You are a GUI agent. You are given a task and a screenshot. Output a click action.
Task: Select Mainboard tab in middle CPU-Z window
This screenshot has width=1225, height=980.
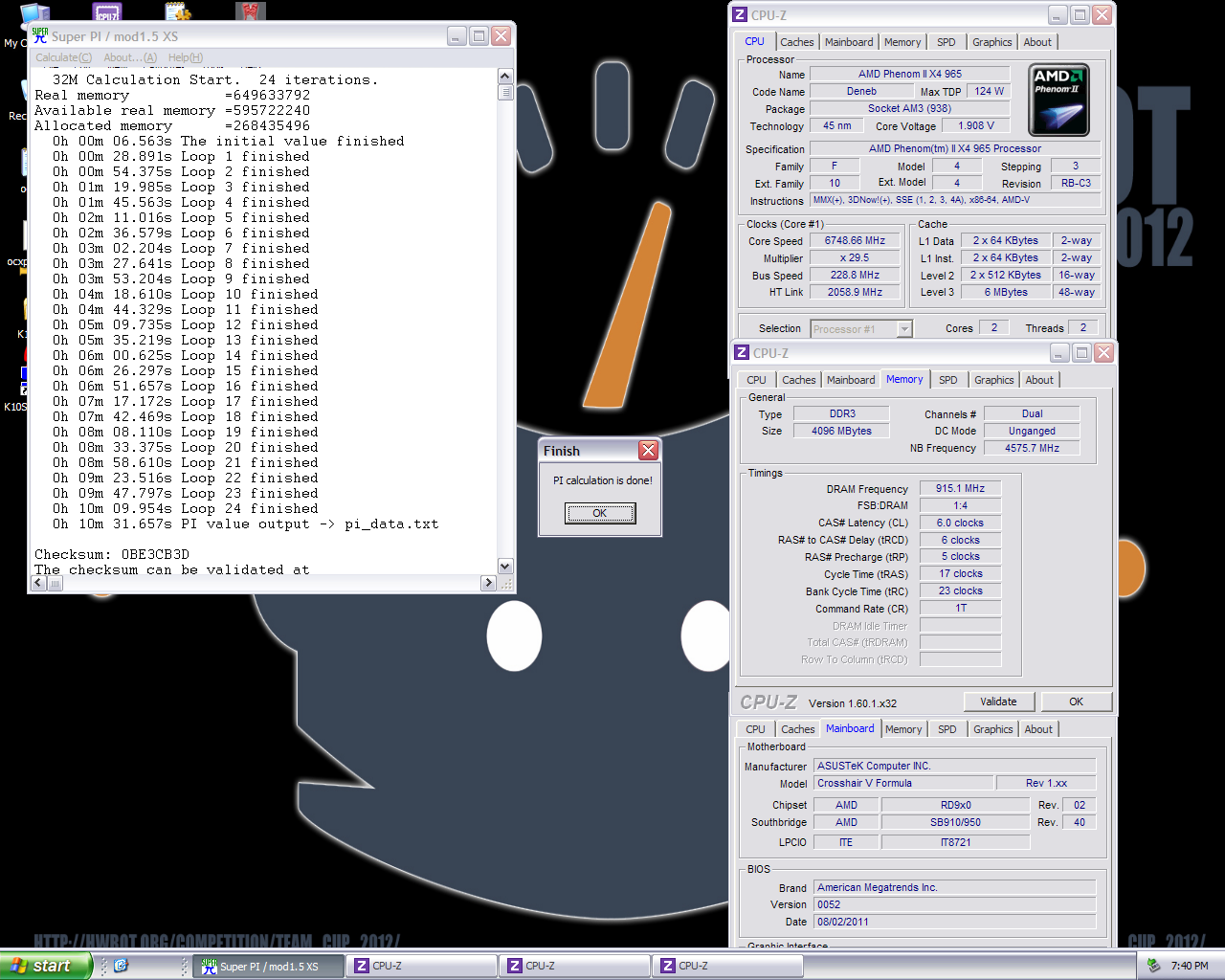[851, 380]
